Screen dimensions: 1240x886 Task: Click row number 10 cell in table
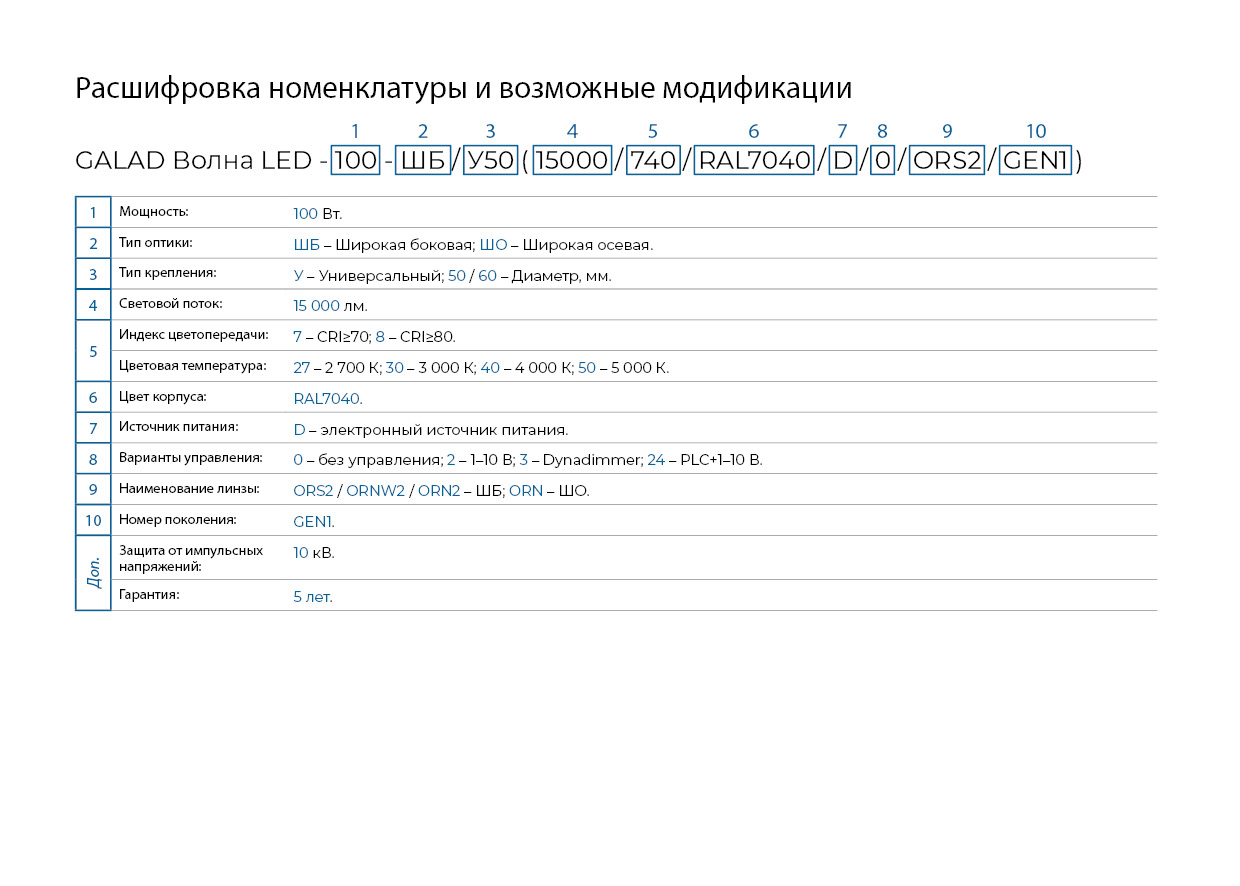(x=93, y=520)
